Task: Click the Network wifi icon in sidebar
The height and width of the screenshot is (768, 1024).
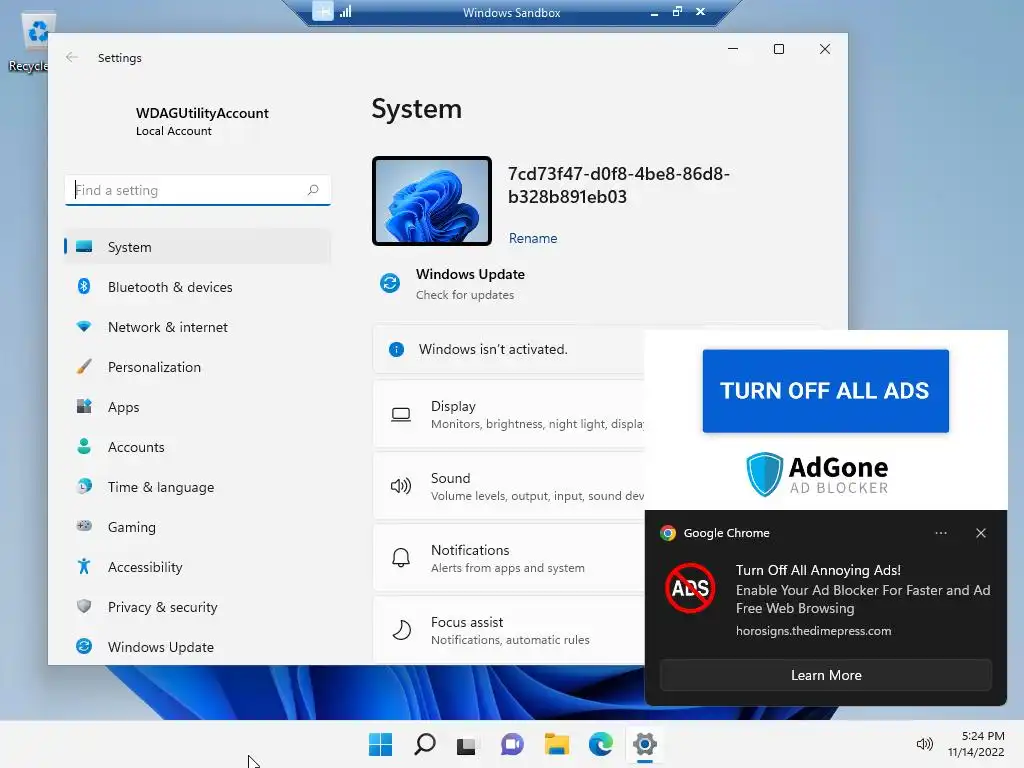Action: 84,326
